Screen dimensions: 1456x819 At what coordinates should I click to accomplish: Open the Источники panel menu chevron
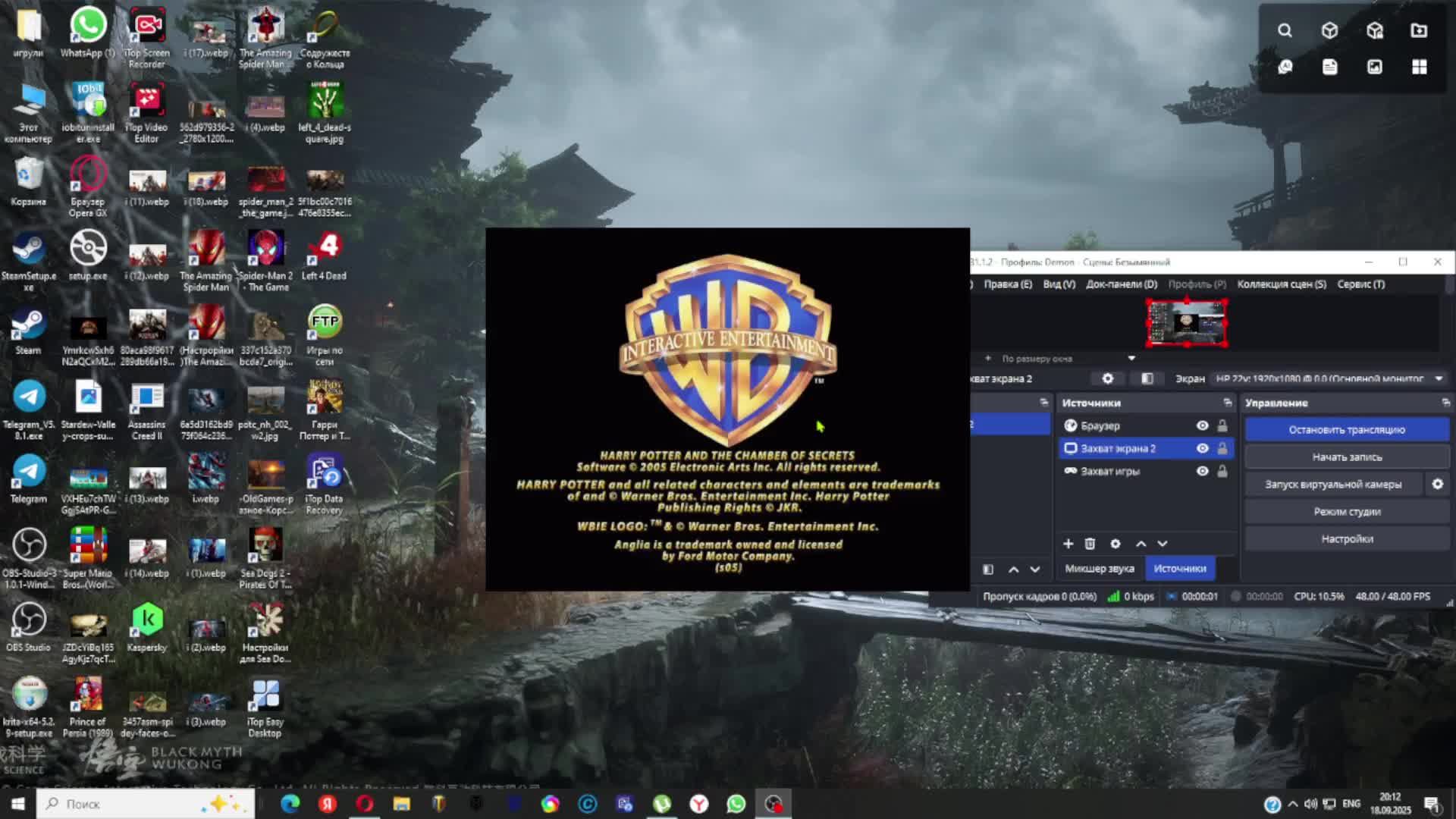click(1226, 403)
